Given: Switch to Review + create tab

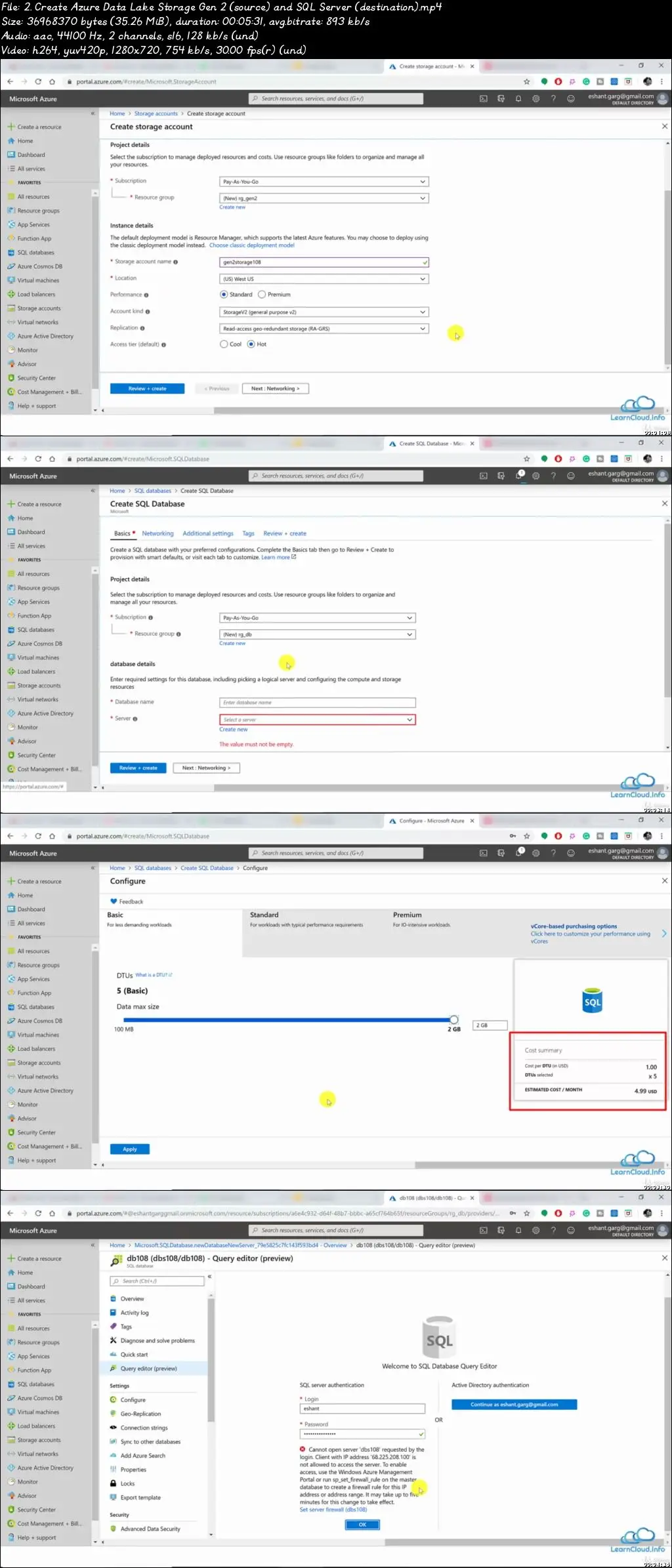Looking at the screenshot, I should (x=285, y=533).
